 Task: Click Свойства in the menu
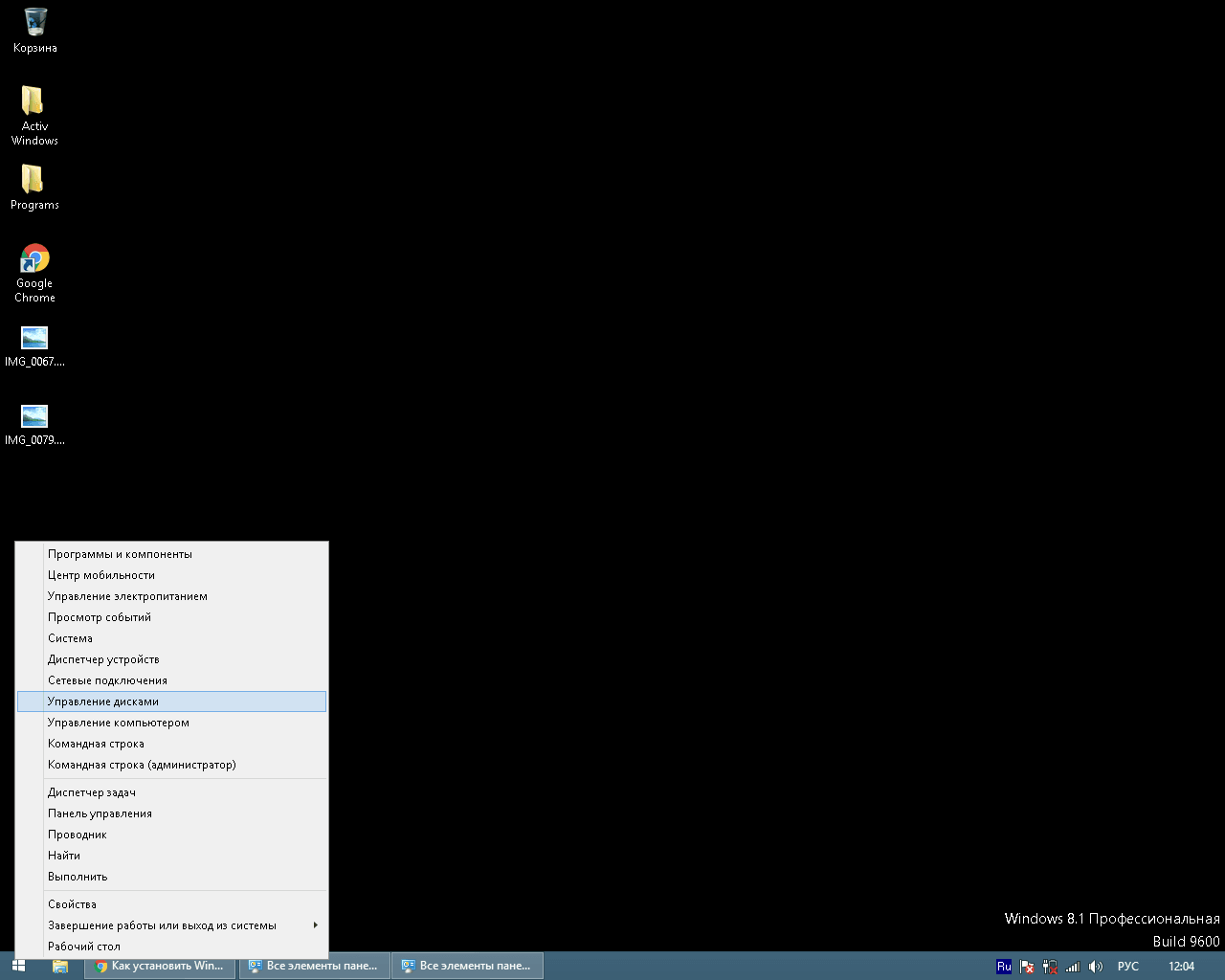[172, 904]
